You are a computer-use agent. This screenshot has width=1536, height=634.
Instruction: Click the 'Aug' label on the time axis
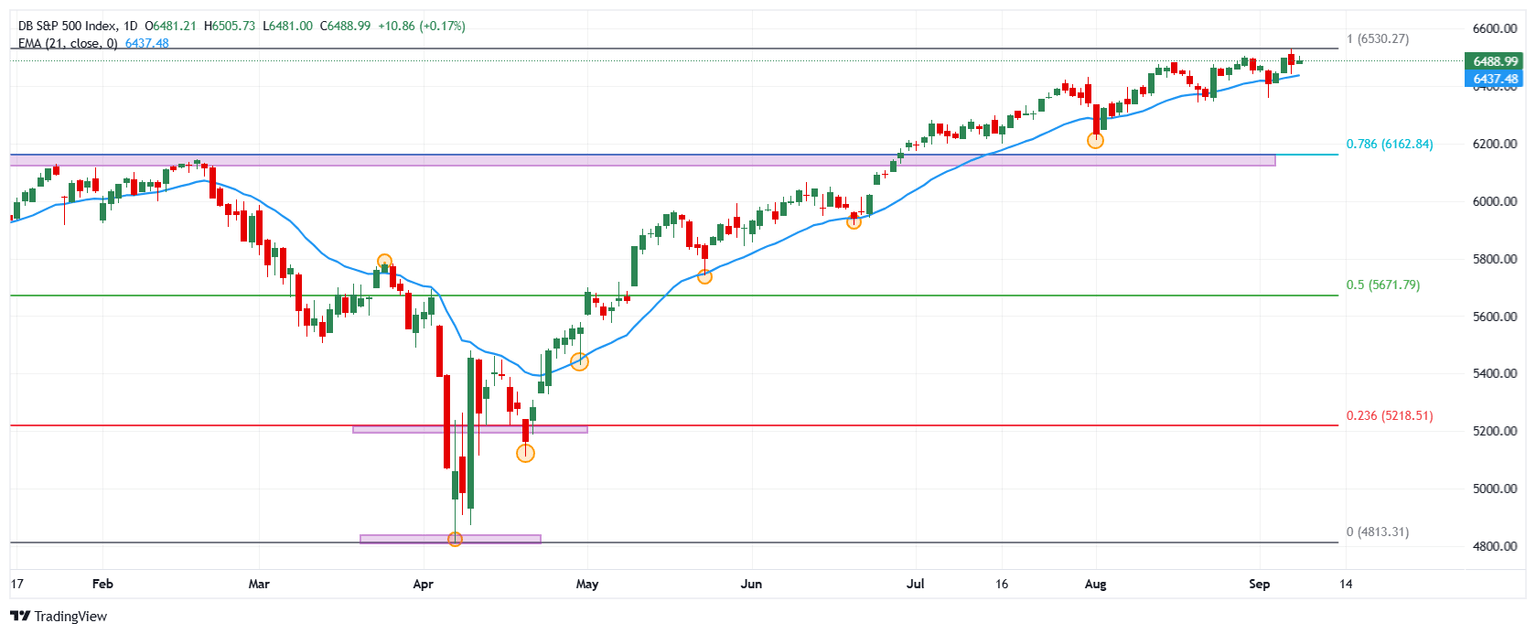click(1096, 583)
